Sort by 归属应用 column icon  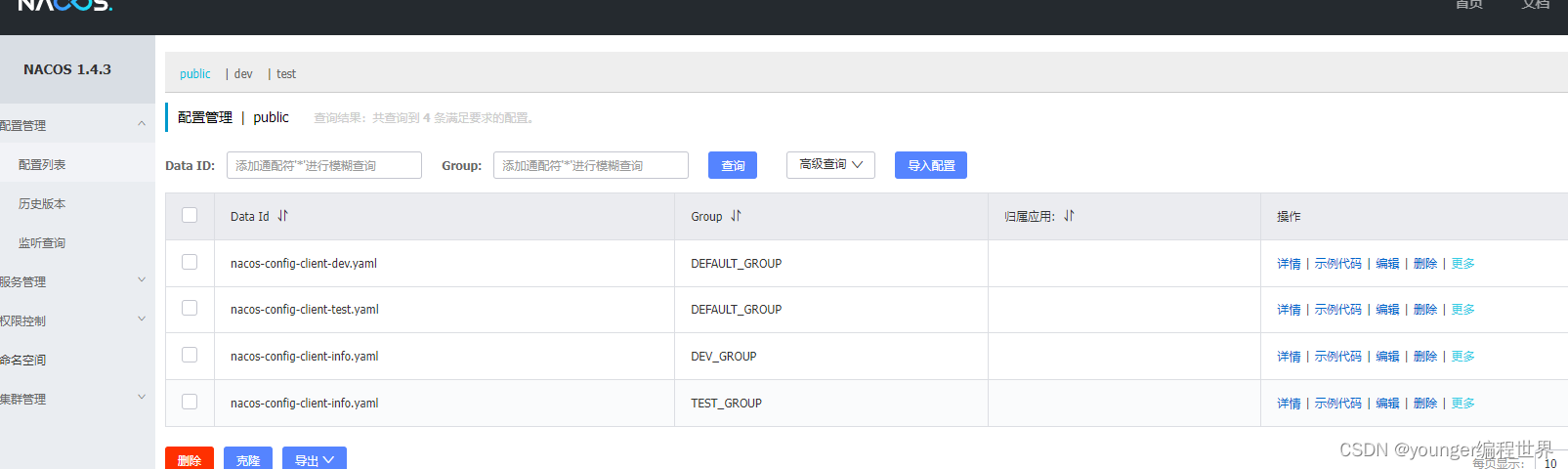1069,216
